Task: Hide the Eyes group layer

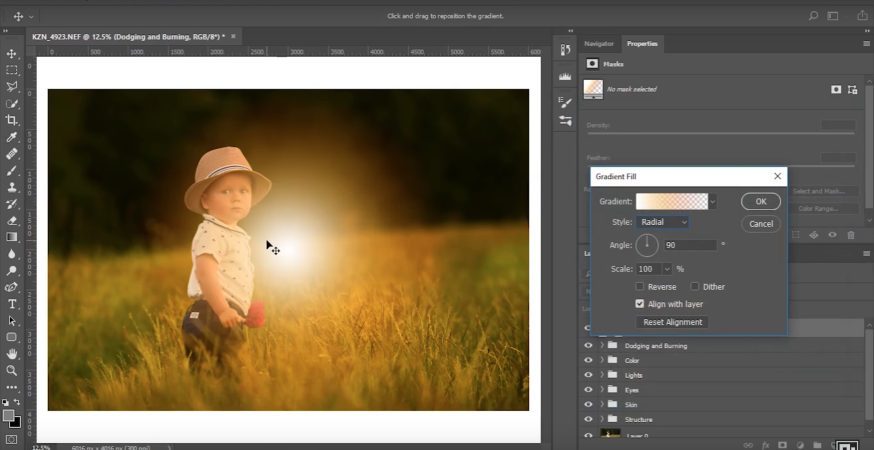Action: click(588, 390)
